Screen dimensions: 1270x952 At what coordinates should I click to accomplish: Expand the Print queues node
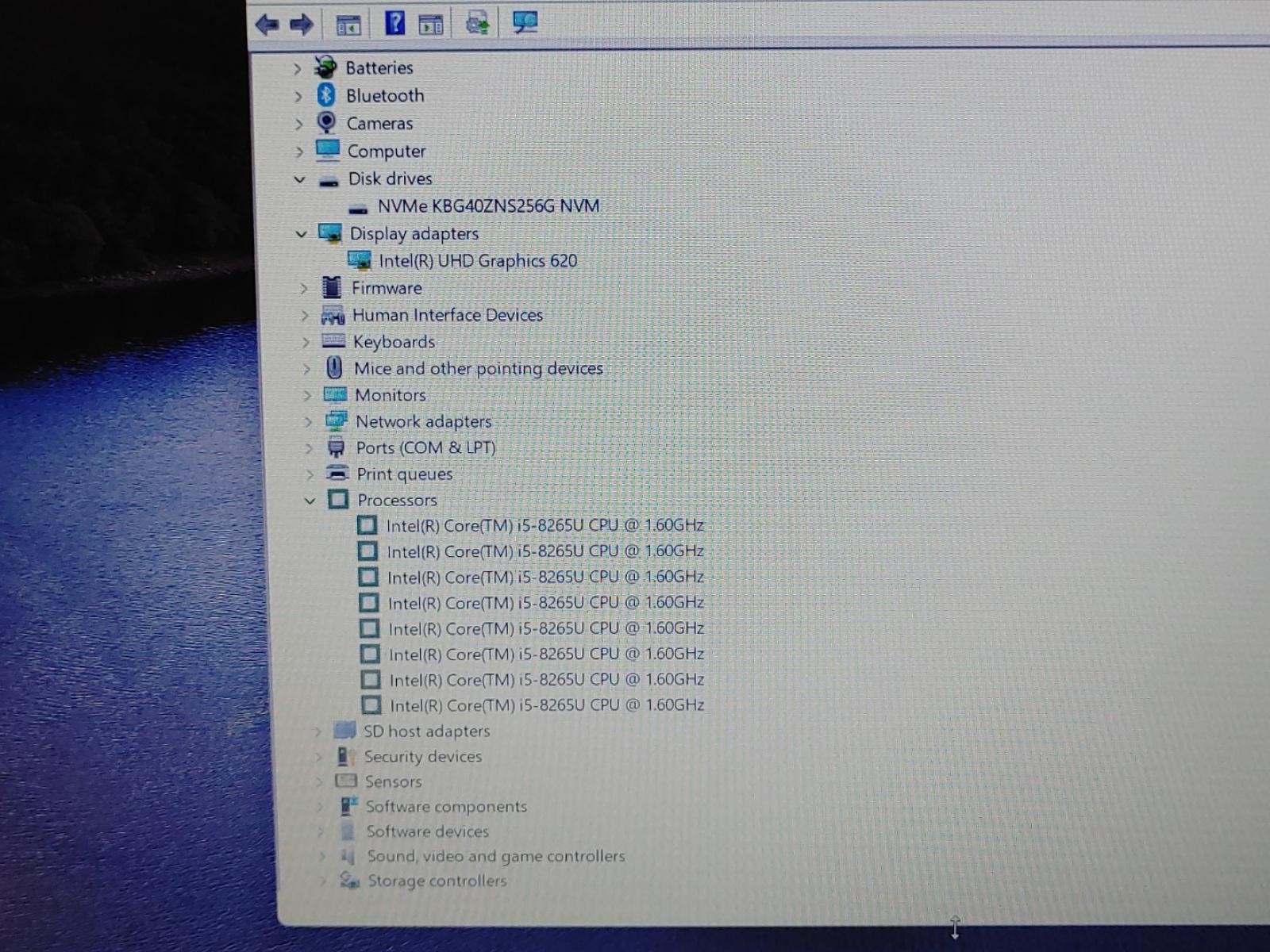coord(310,474)
